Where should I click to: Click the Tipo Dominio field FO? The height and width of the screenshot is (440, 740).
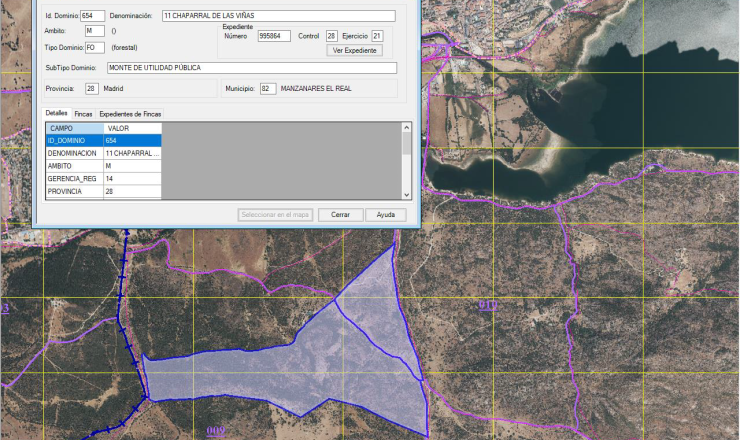(94, 47)
